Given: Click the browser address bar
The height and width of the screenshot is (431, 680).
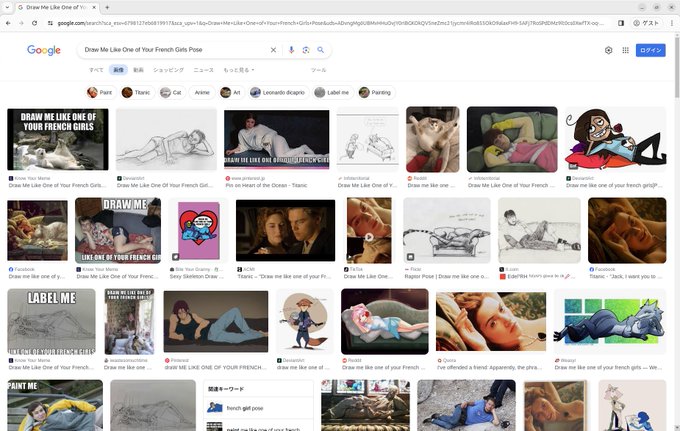Looking at the screenshot, I should [330, 23].
